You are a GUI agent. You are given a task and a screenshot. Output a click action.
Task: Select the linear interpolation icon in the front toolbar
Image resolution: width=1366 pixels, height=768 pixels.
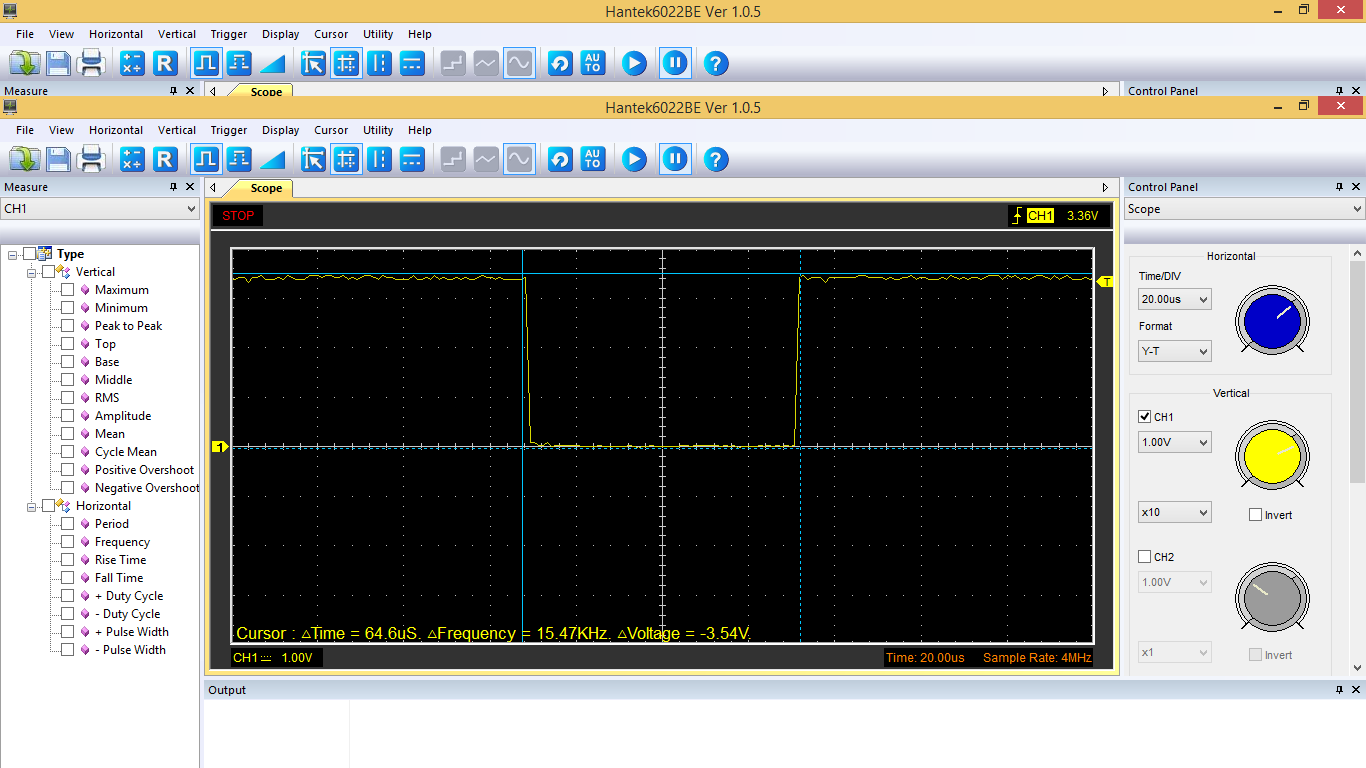(486, 159)
